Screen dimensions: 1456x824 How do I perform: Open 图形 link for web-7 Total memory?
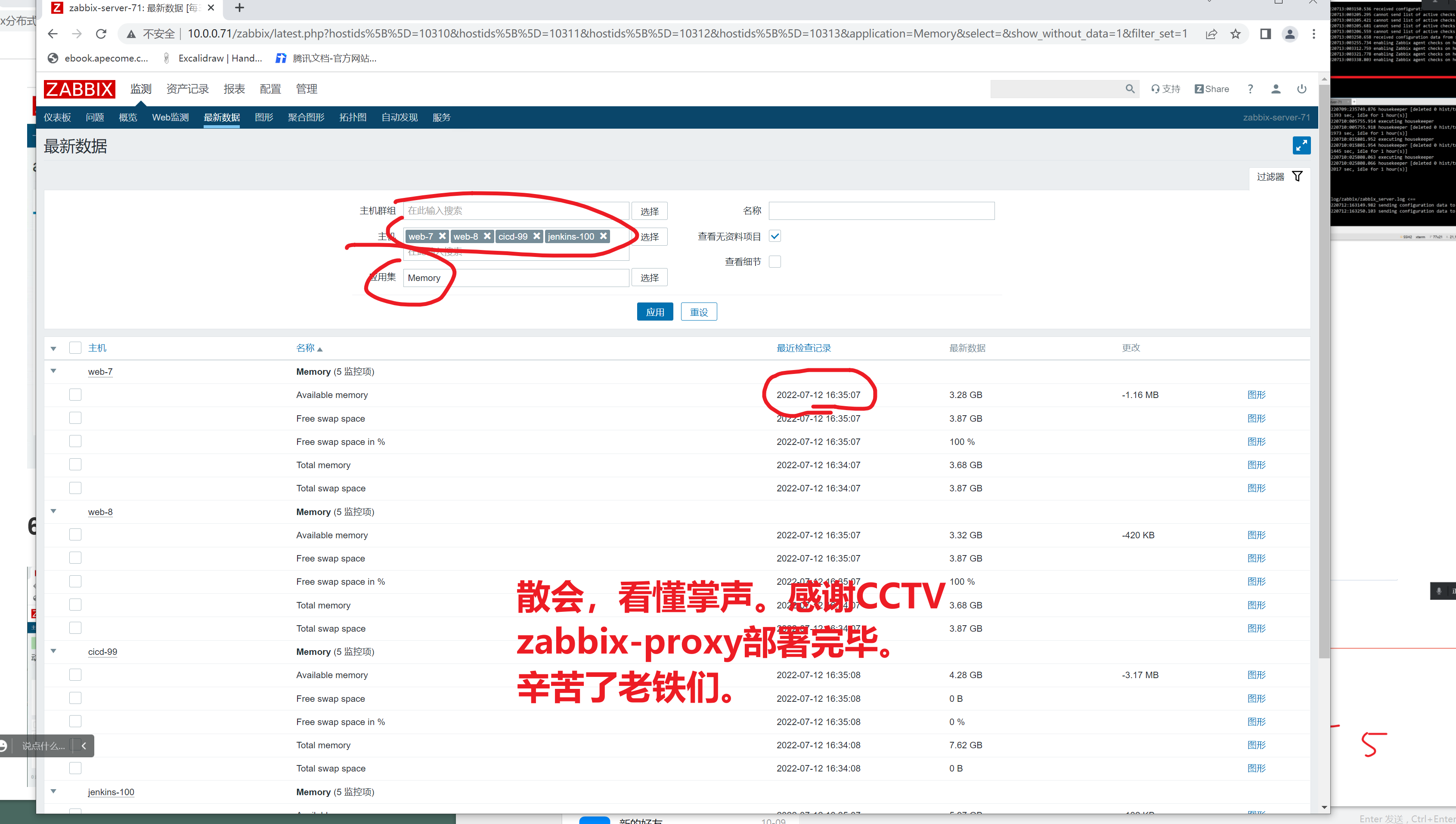pyautogui.click(x=1256, y=465)
